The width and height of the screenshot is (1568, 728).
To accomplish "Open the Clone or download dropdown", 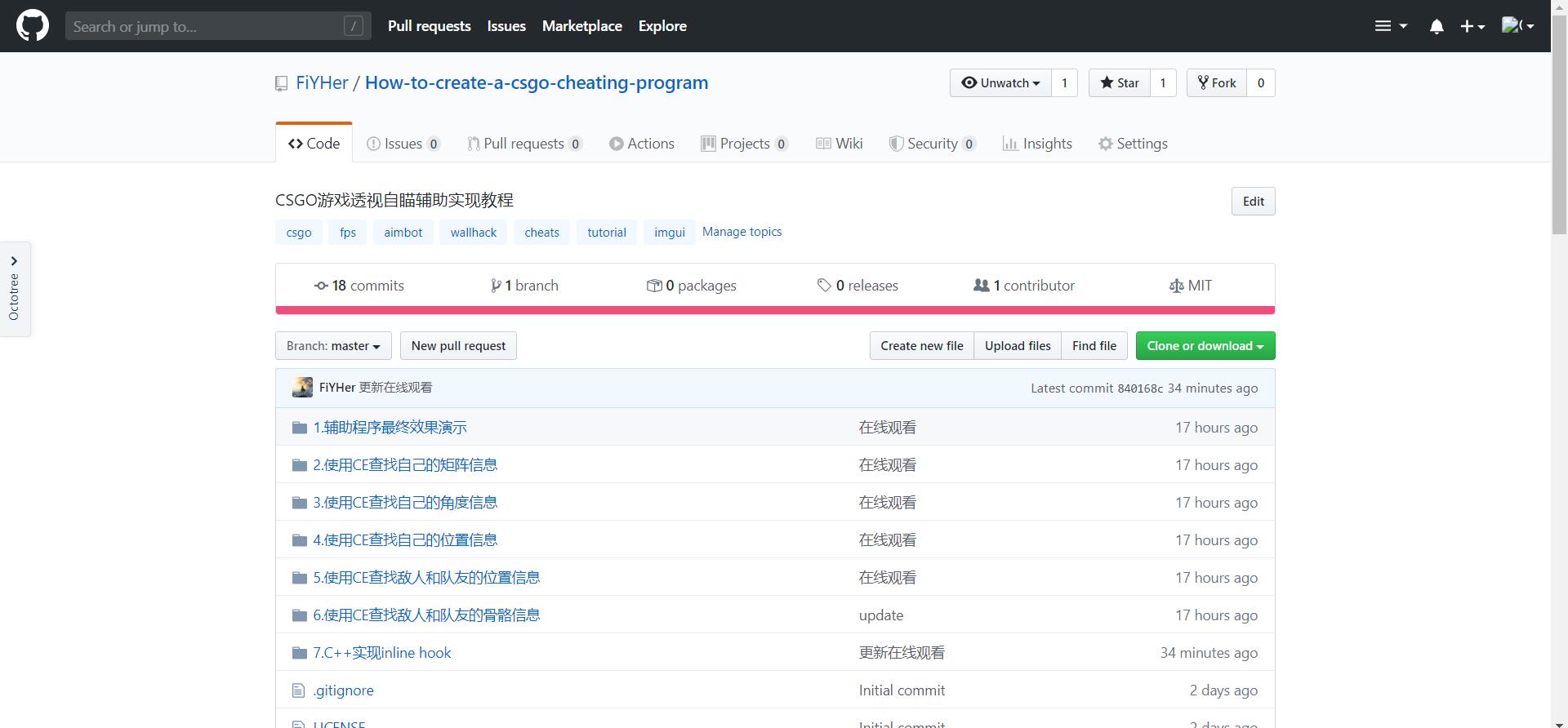I will coord(1205,346).
